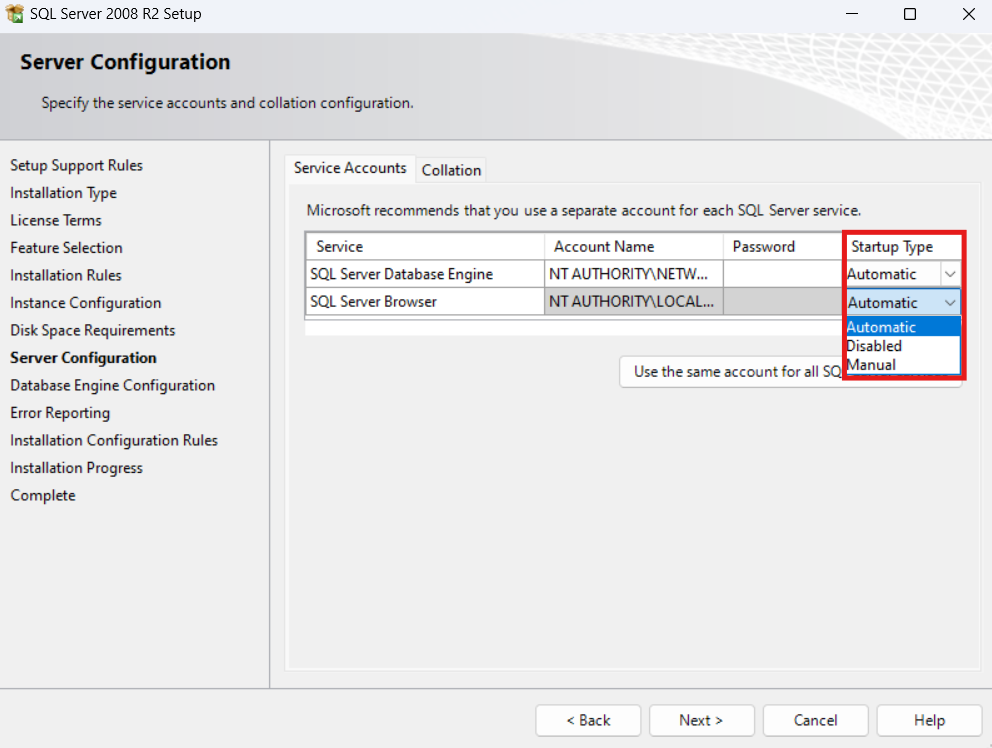Select the SQL Server Browser service row
992x748 pixels.
[x=422, y=301]
